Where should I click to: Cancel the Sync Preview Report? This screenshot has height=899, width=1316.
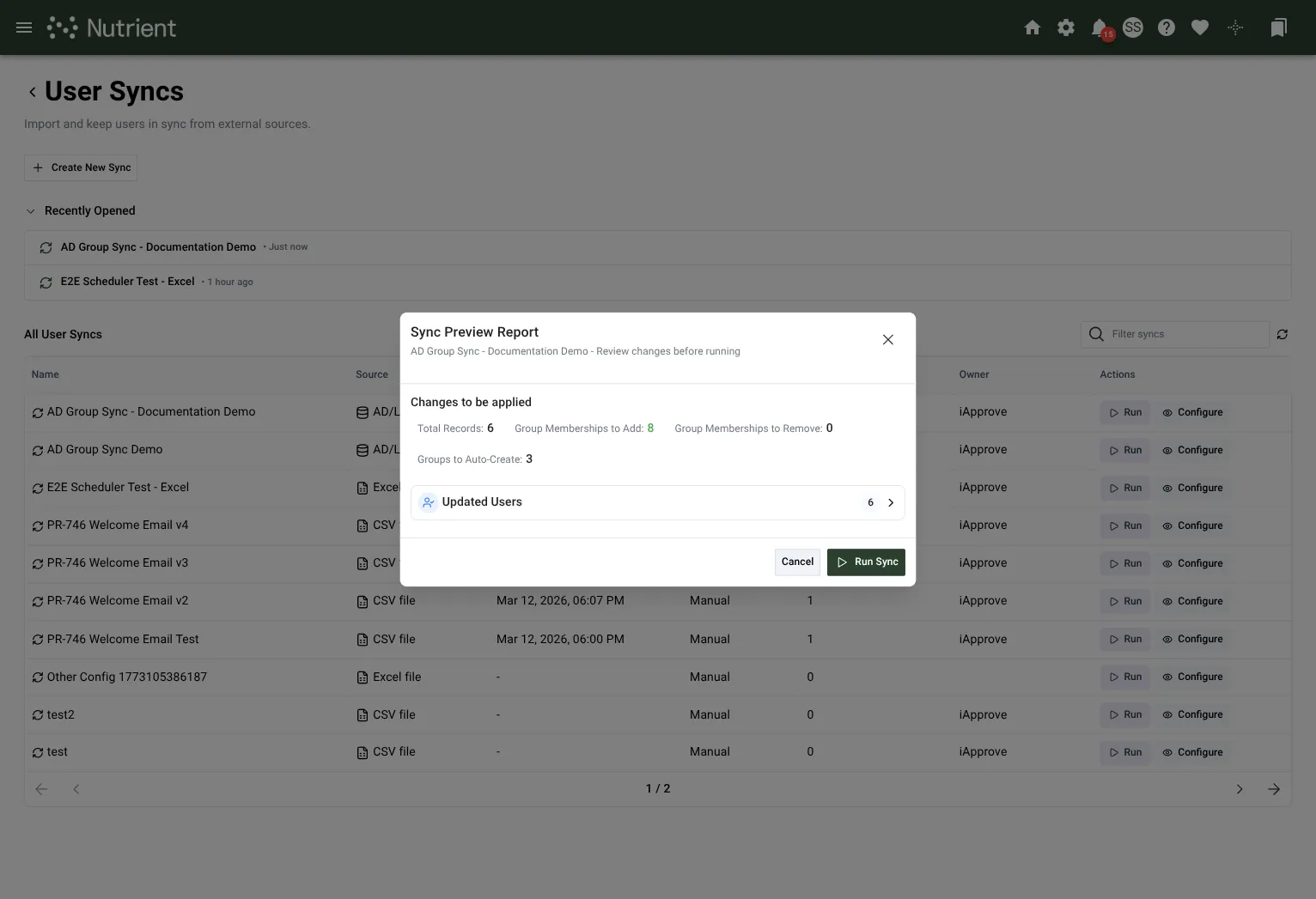(x=797, y=562)
